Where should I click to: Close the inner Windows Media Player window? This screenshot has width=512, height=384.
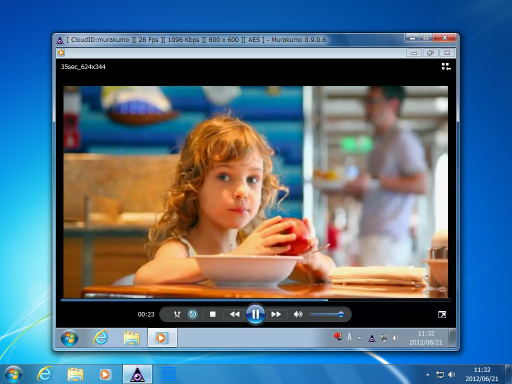tap(447, 53)
